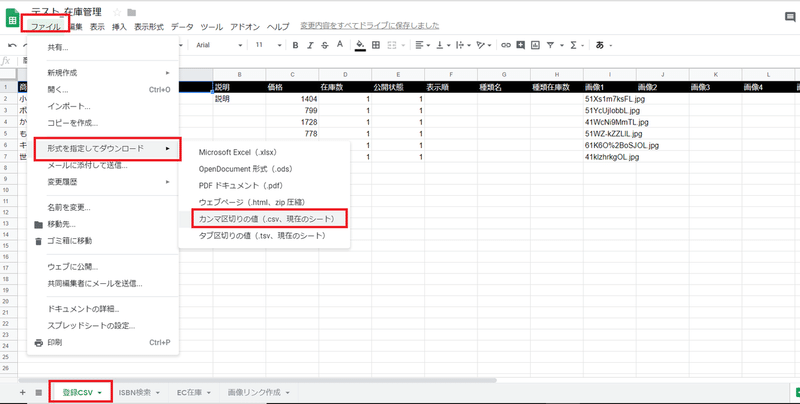Select cell containing 51Xs1m7ksFL.jpg

coord(610,99)
